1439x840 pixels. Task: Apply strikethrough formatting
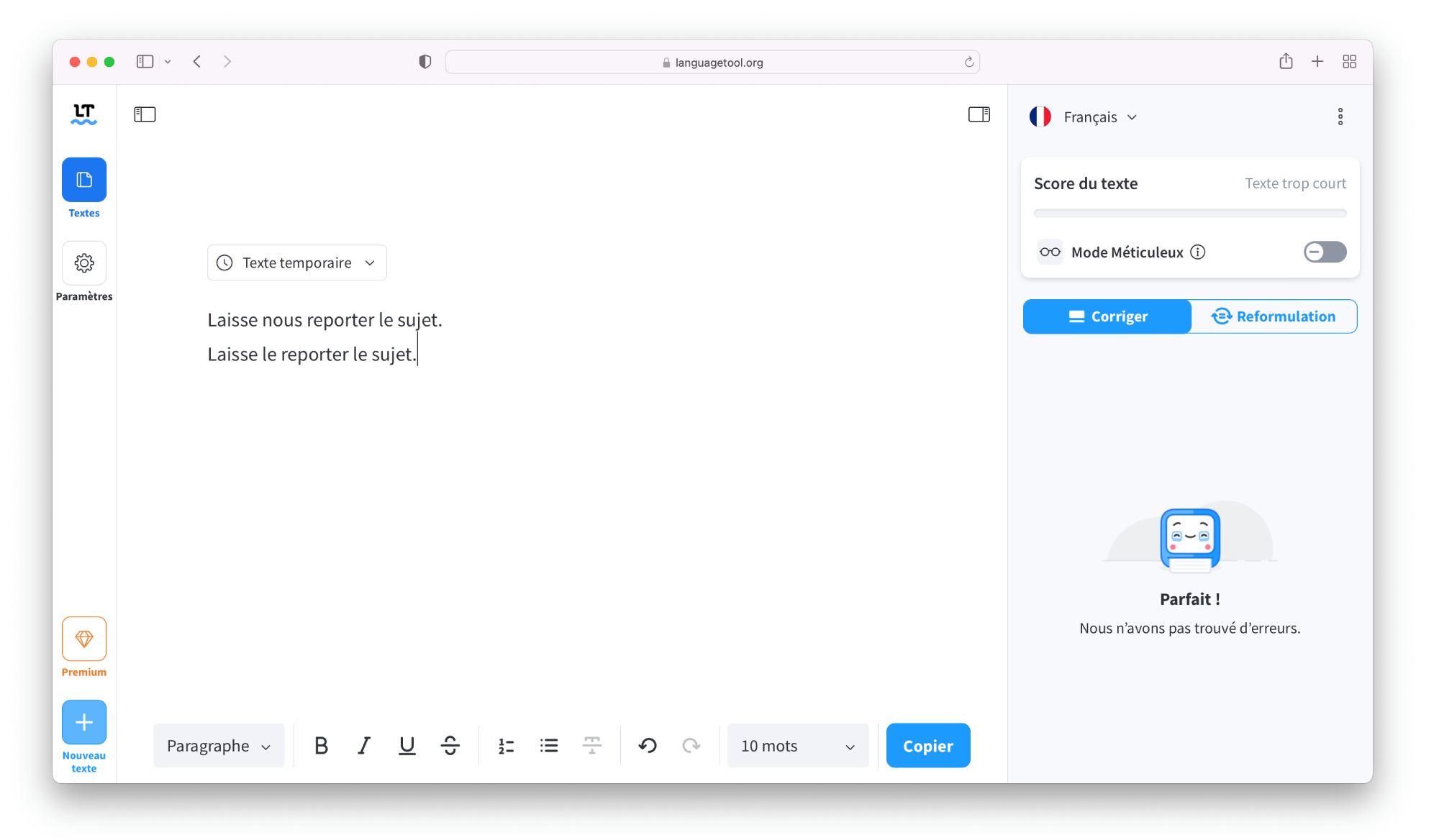pyautogui.click(x=450, y=746)
